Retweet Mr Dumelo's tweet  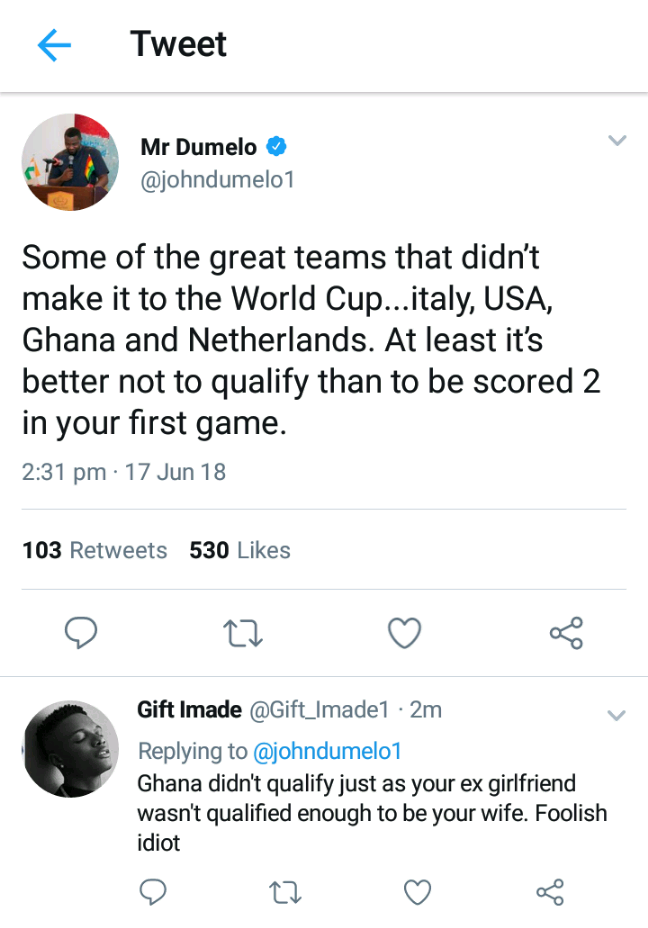(x=242, y=632)
